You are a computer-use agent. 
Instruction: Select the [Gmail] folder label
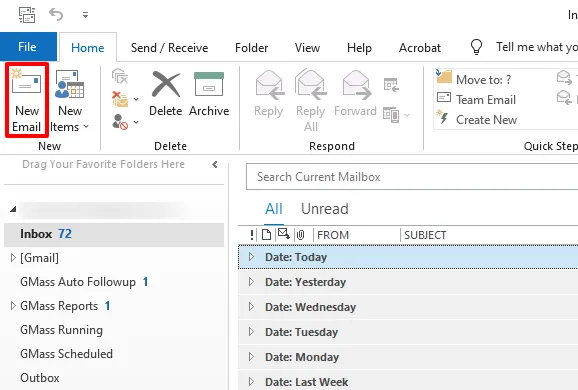[39, 258]
